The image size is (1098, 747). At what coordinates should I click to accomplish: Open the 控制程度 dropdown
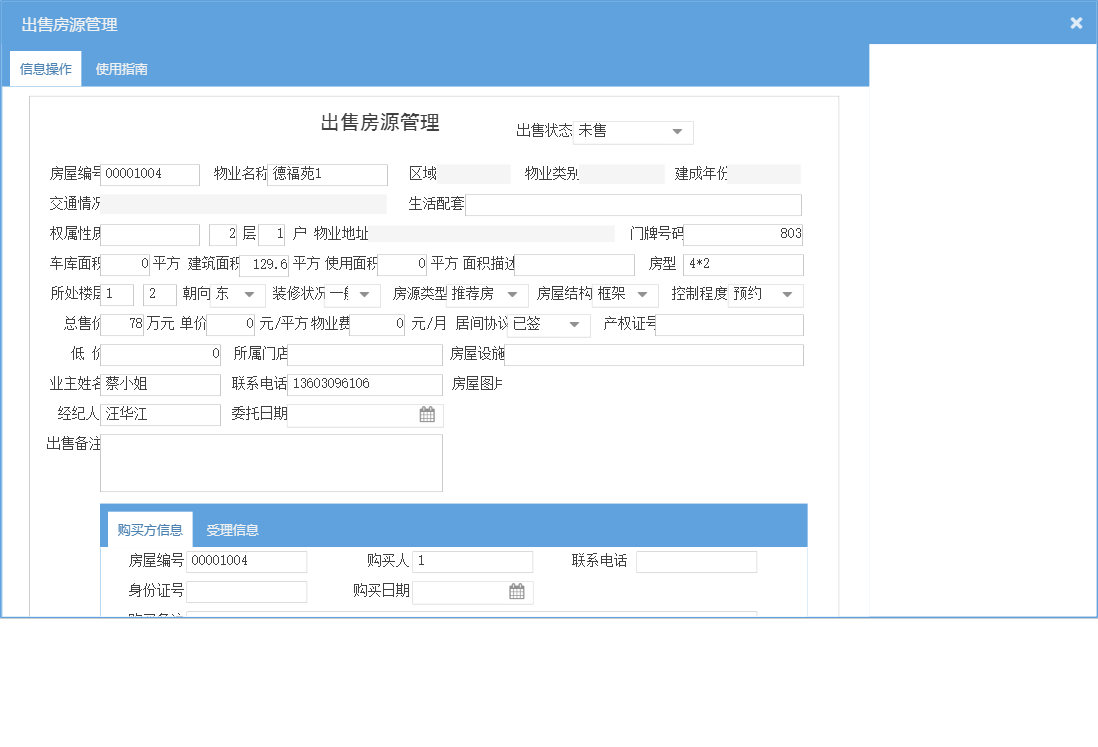pyautogui.click(x=787, y=295)
